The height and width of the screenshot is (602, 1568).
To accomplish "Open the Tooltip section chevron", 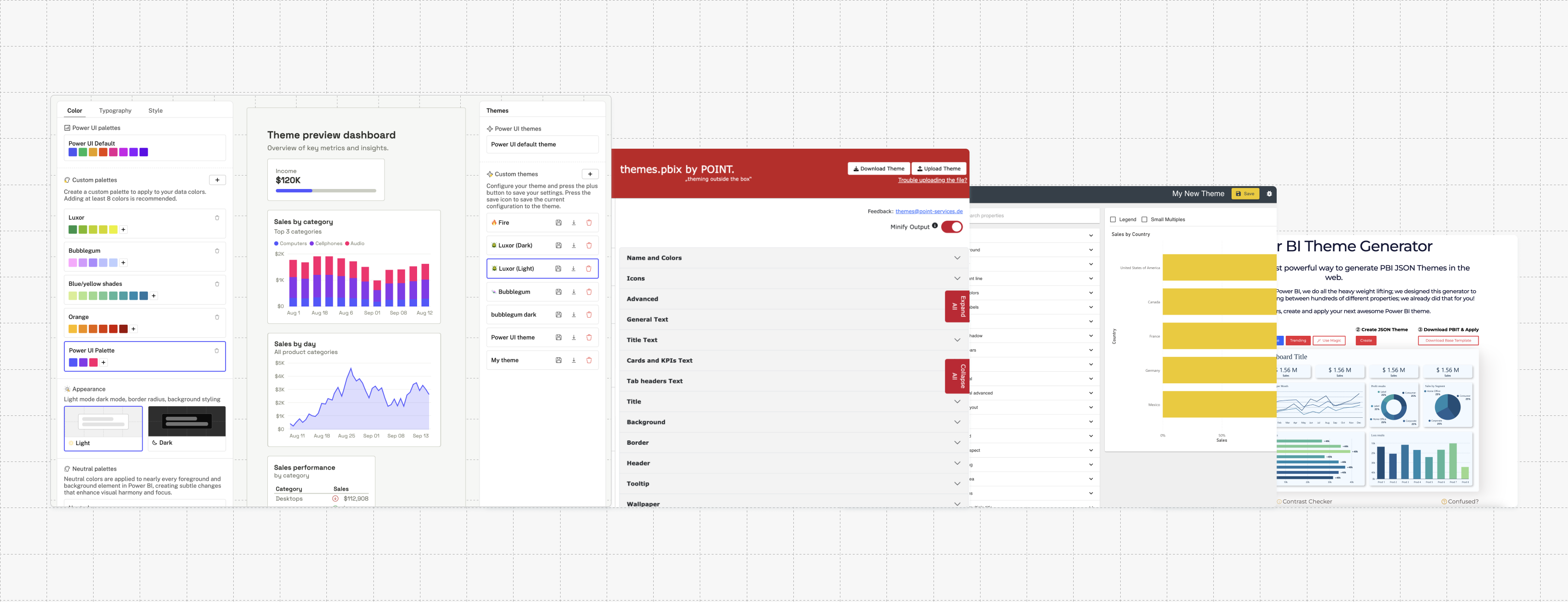I will pos(958,484).
